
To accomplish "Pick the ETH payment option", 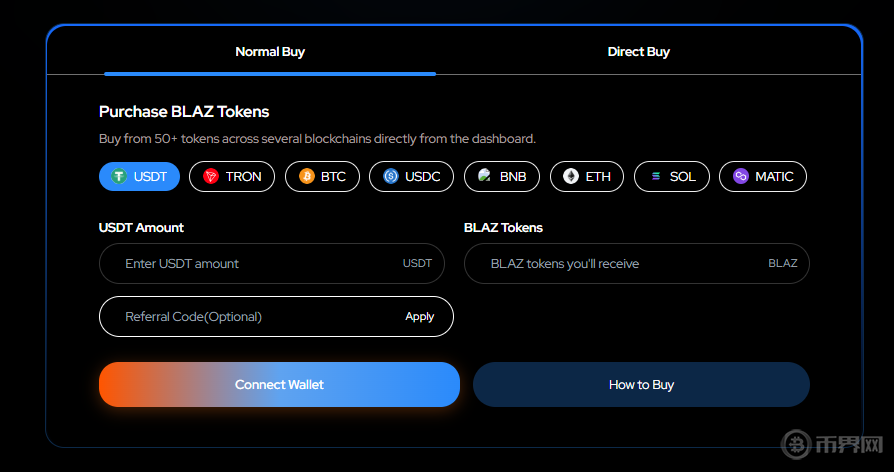I will [x=587, y=177].
